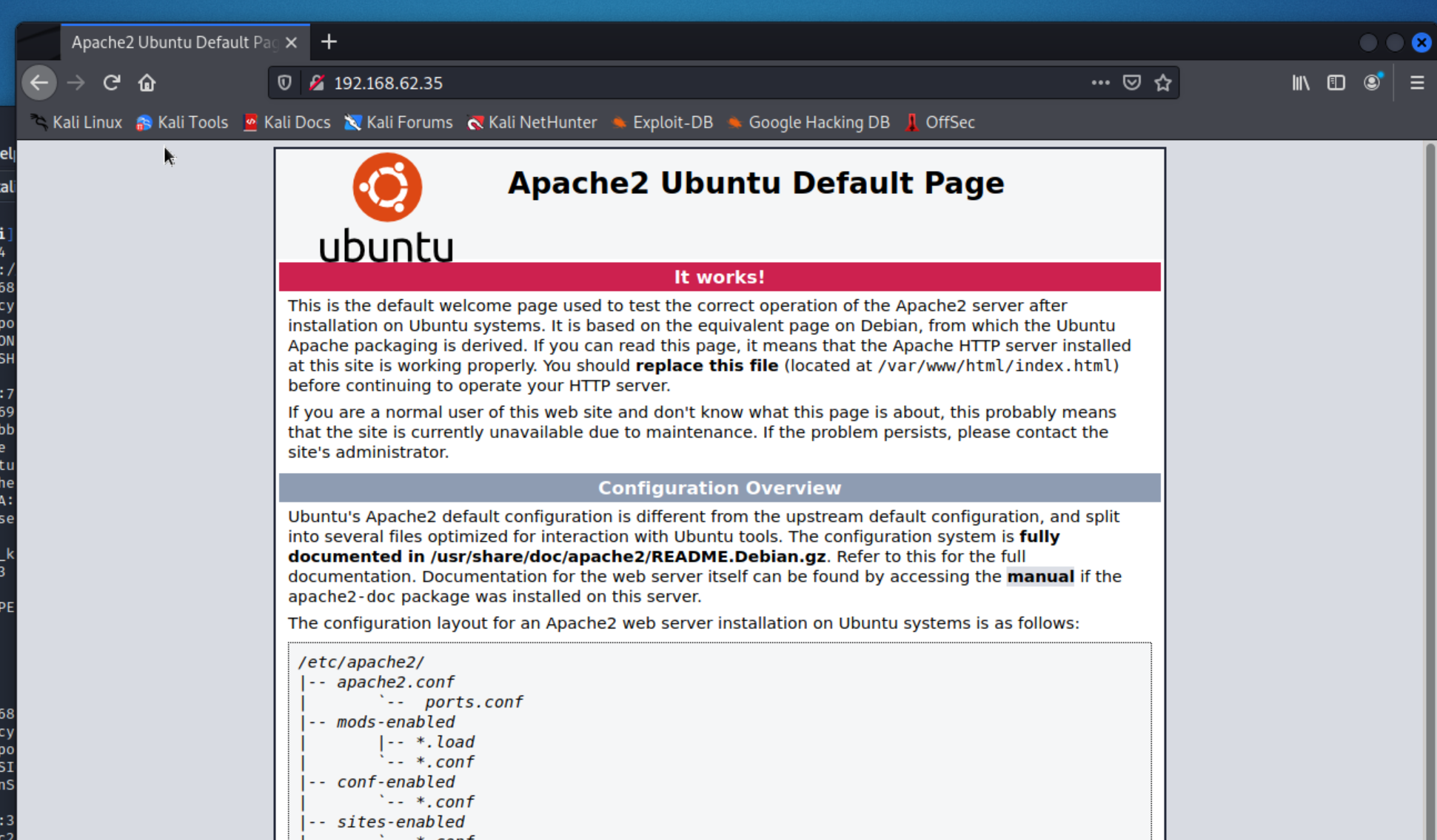1437x840 pixels.
Task: Reload the current page
Action: (x=112, y=83)
